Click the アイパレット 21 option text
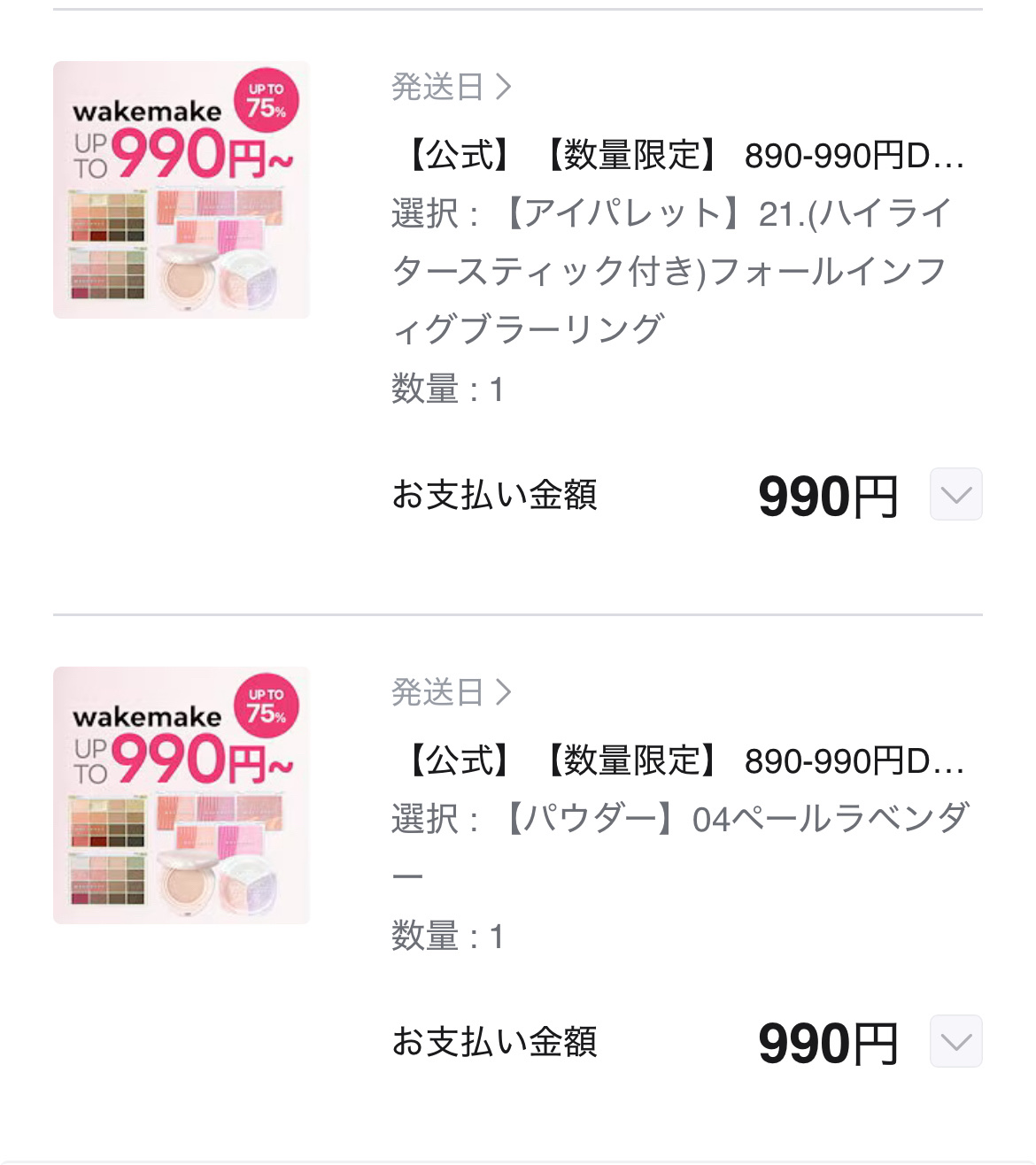Viewport: 1036px width, 1165px height. [671, 271]
